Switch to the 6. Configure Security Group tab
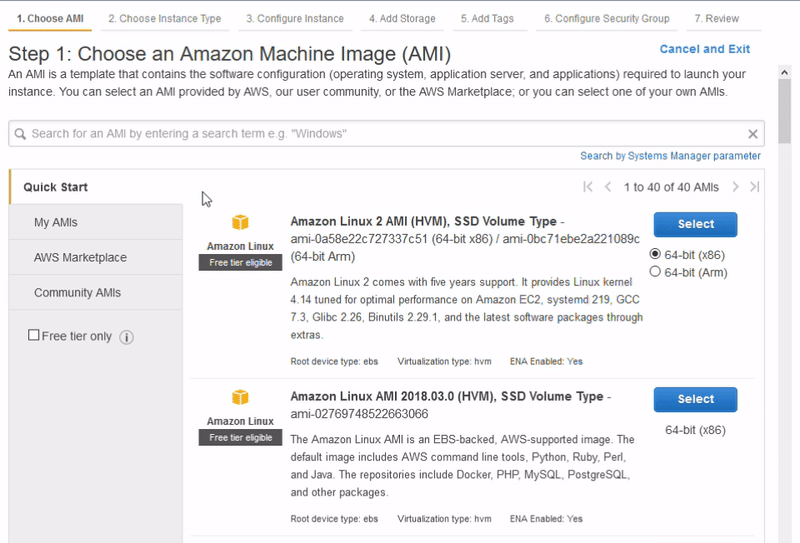This screenshot has width=800, height=543. tap(607, 19)
